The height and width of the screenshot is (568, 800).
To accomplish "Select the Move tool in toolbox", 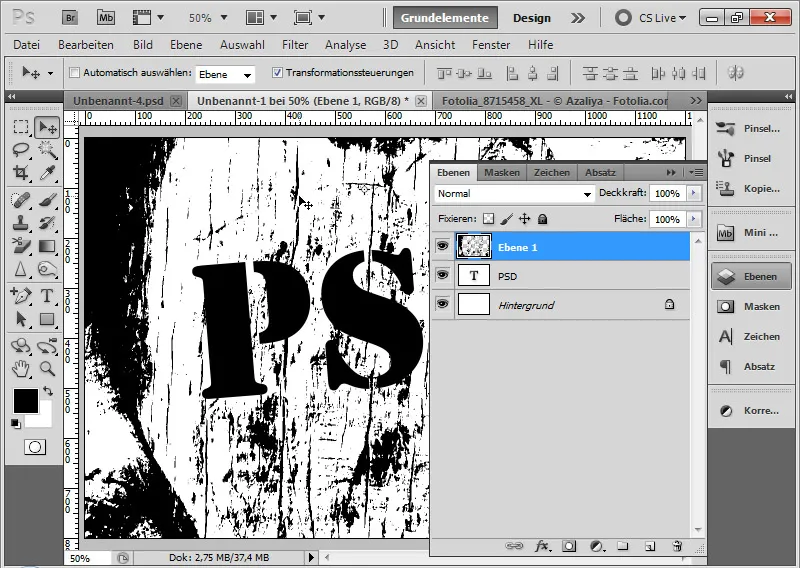I will tap(47, 127).
